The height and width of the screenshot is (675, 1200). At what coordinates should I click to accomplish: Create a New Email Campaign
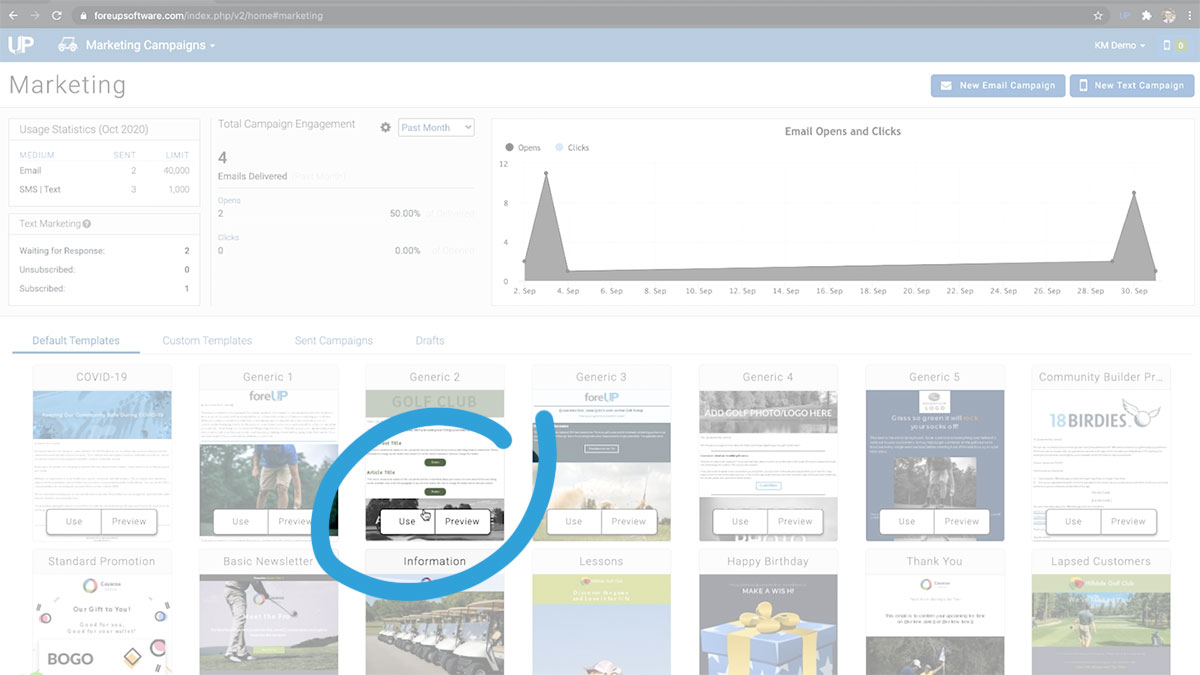pos(996,85)
